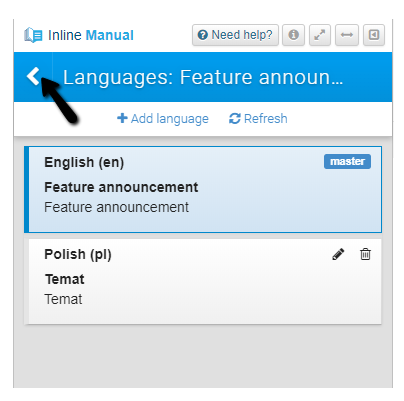This screenshot has width=404, height=401.
Task: Click the back chevron arrow in the header
Action: 33,76
